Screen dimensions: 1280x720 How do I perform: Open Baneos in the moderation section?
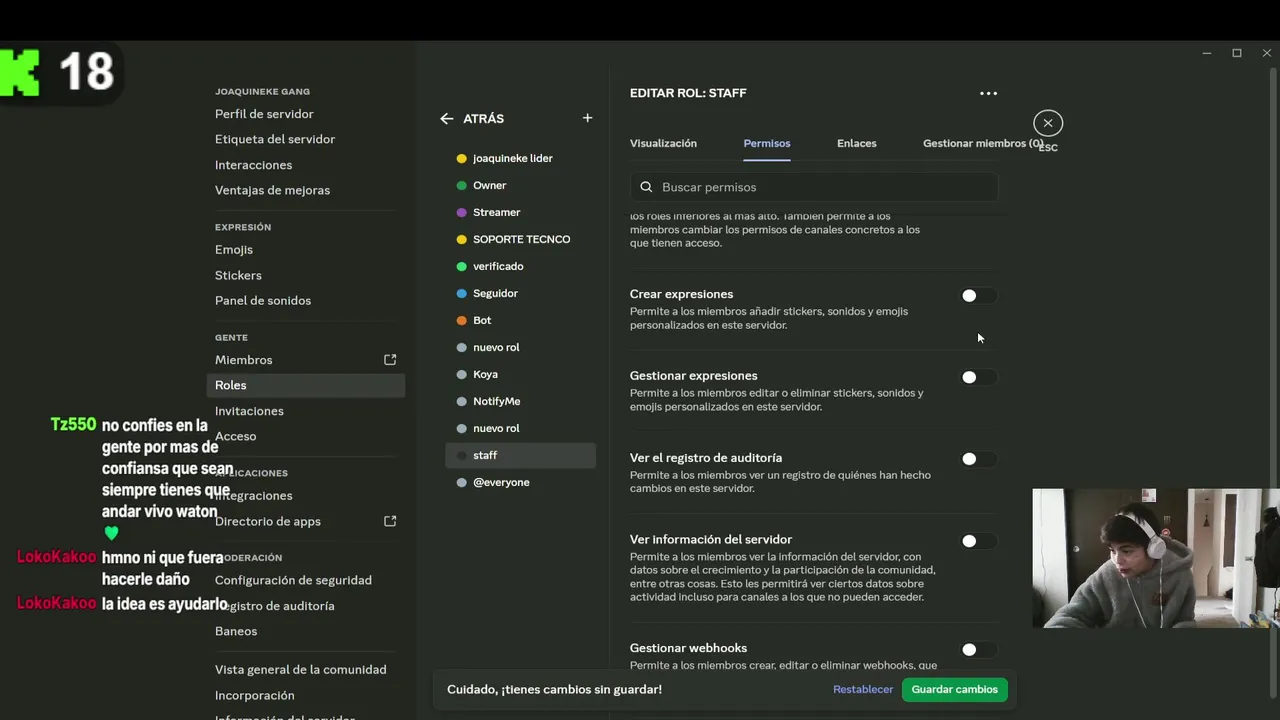pos(236,631)
